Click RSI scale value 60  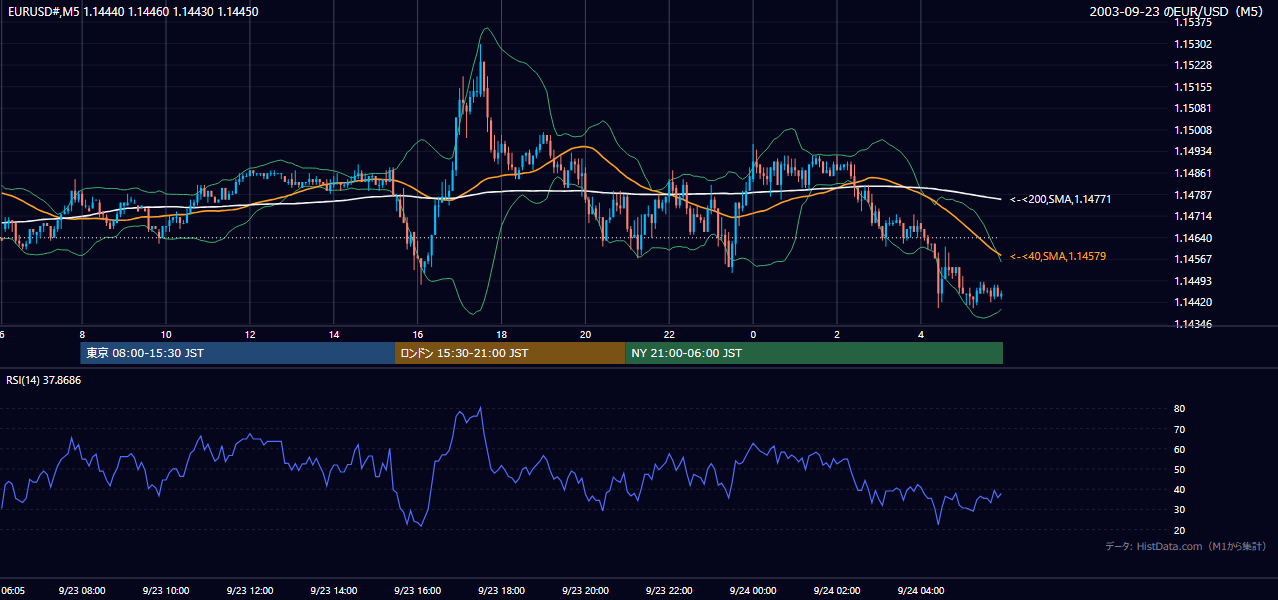tap(1179, 449)
